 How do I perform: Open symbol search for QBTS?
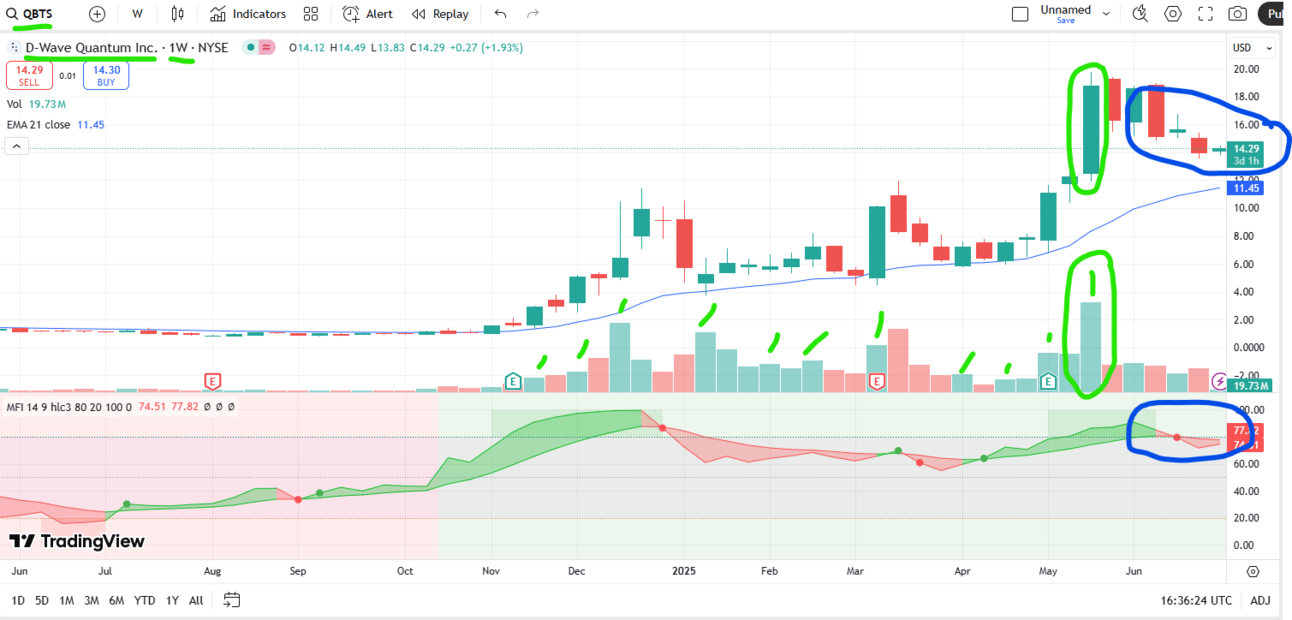pyautogui.click(x=30, y=14)
